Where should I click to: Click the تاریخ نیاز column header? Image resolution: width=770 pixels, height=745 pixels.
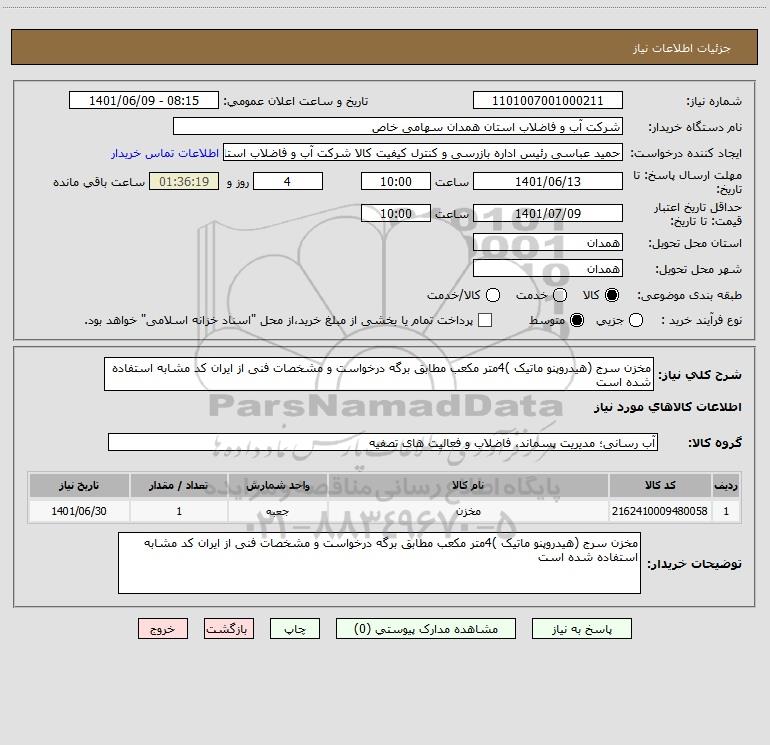(x=79, y=485)
